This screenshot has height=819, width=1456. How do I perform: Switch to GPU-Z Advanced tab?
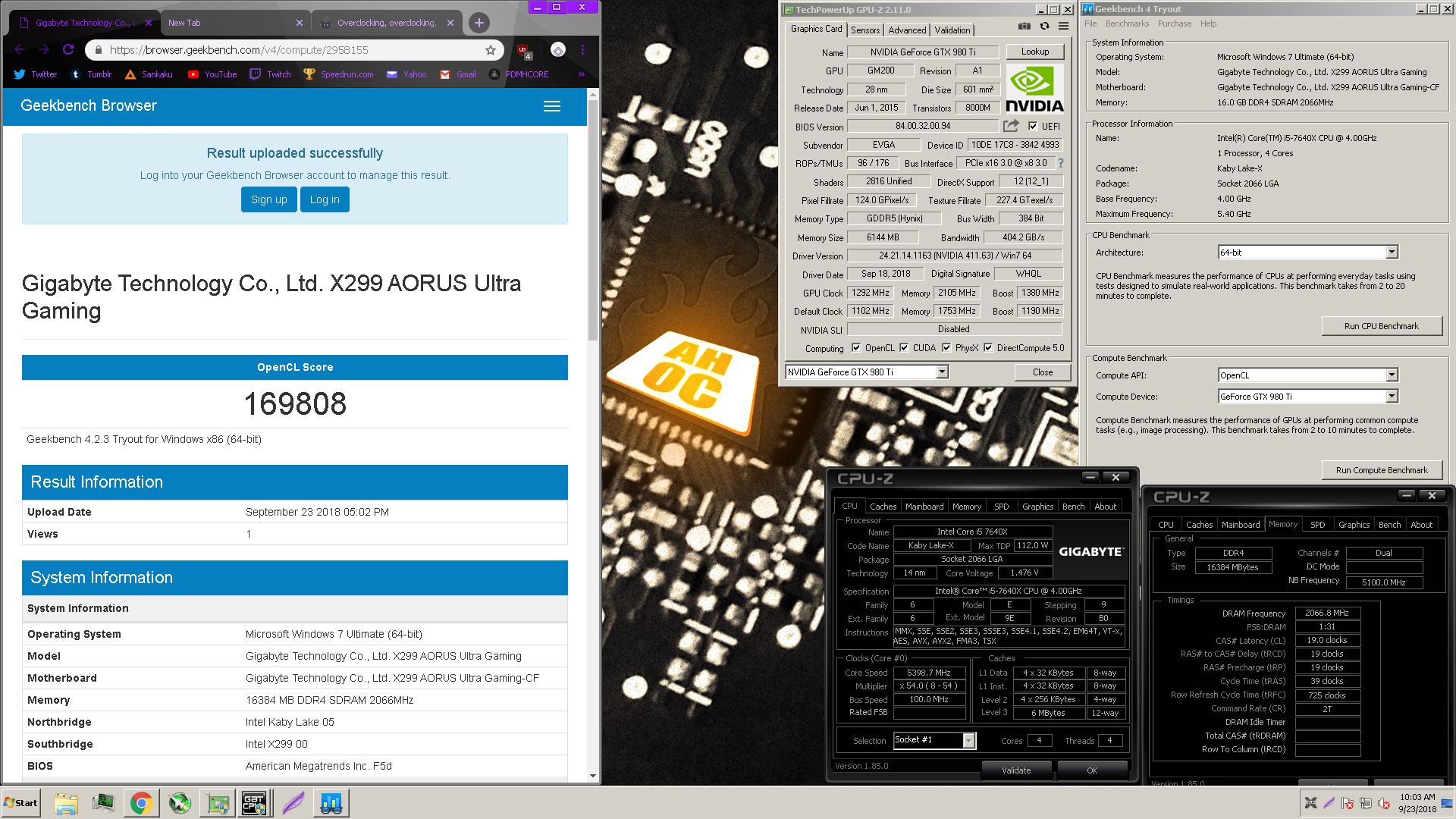click(x=907, y=30)
